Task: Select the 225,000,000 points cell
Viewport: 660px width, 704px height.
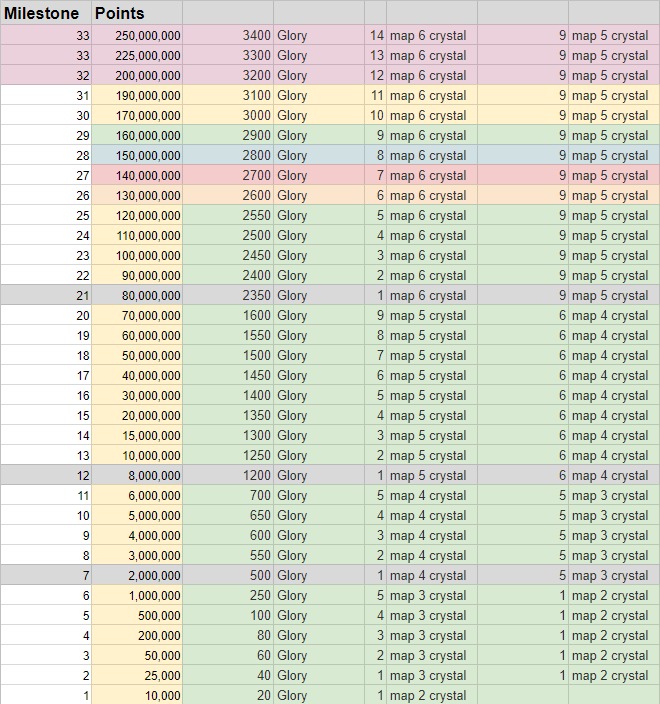Action: click(137, 55)
